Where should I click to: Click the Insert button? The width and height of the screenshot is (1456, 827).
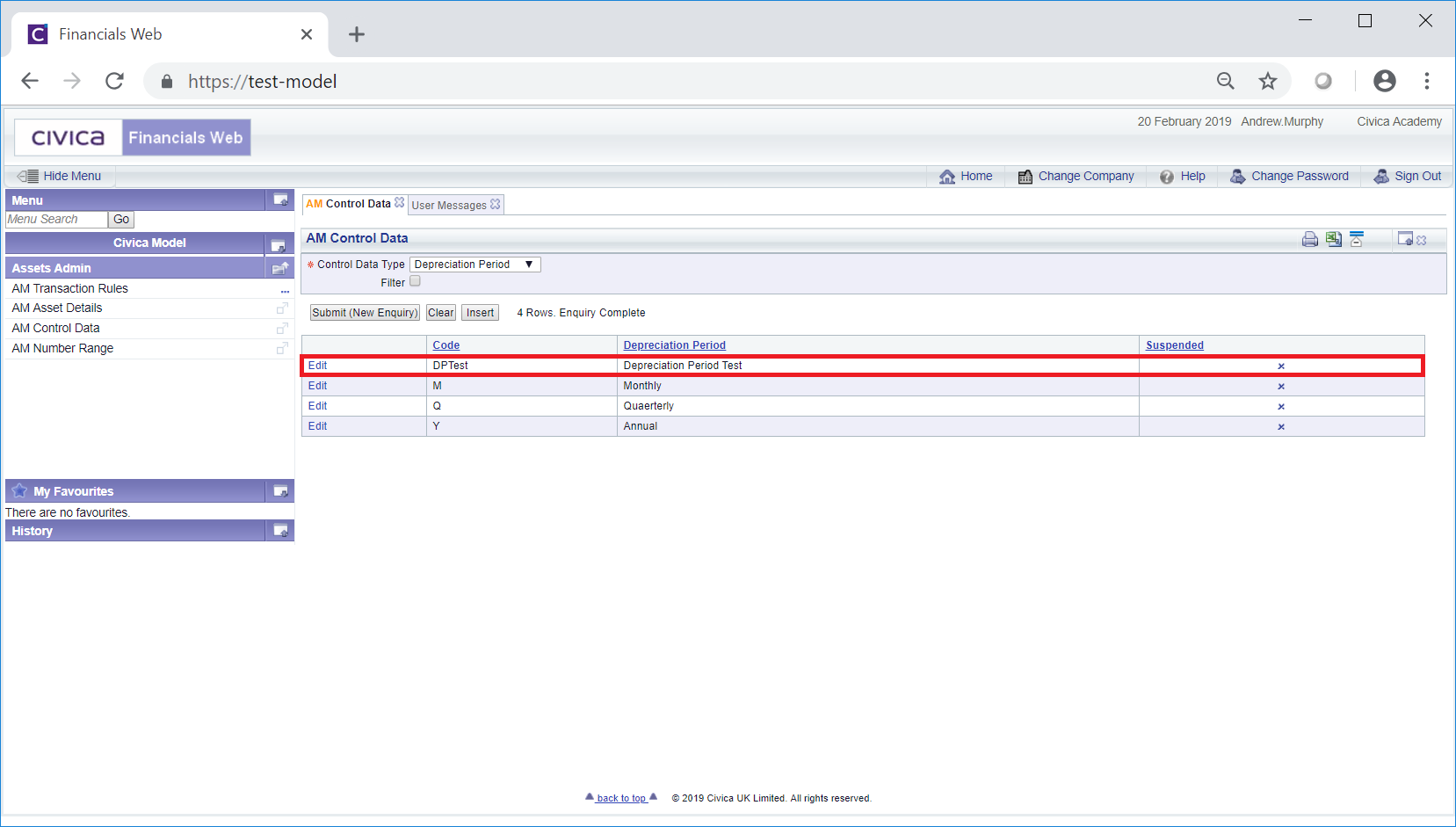[x=480, y=313]
